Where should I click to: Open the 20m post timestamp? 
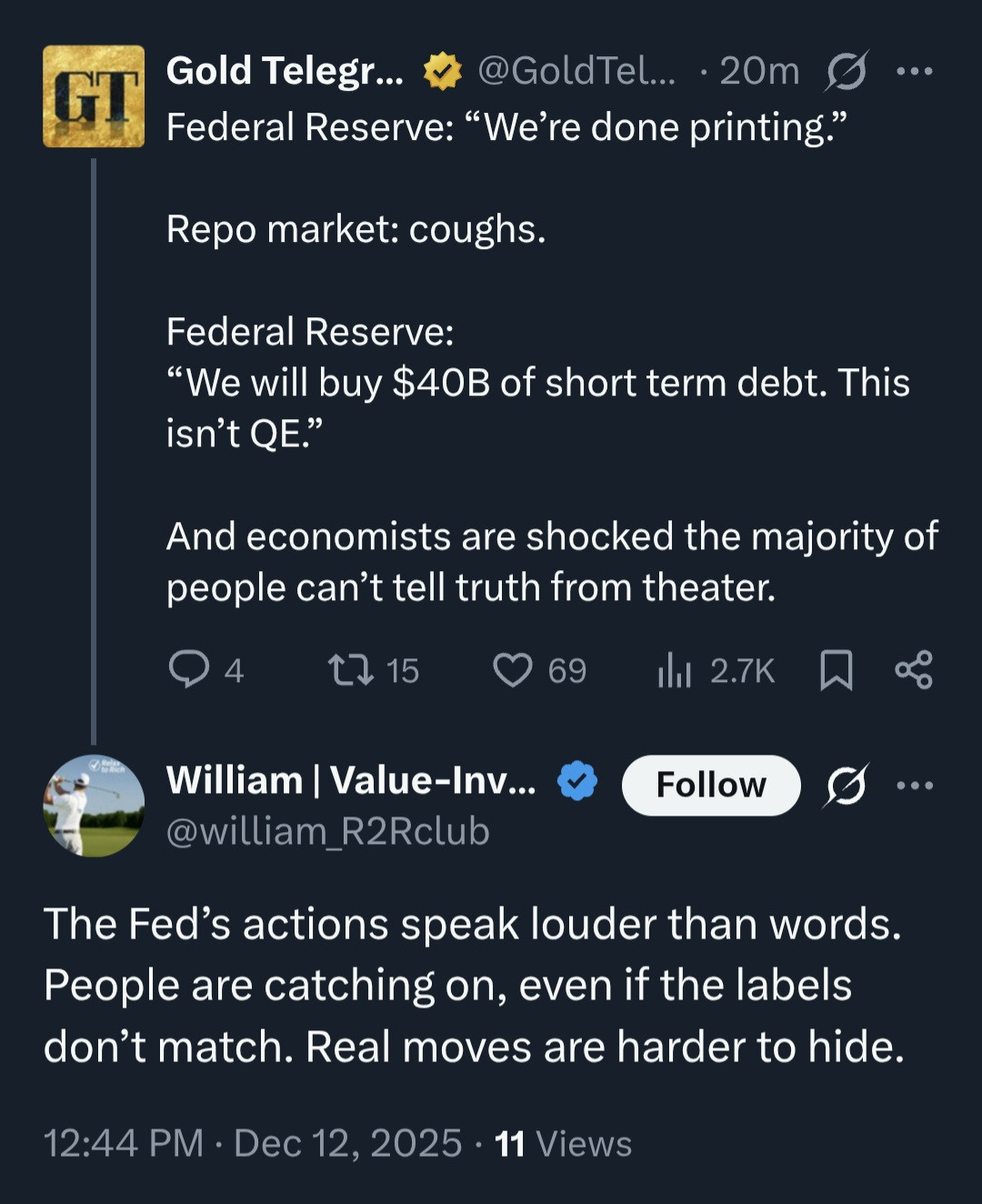(759, 71)
